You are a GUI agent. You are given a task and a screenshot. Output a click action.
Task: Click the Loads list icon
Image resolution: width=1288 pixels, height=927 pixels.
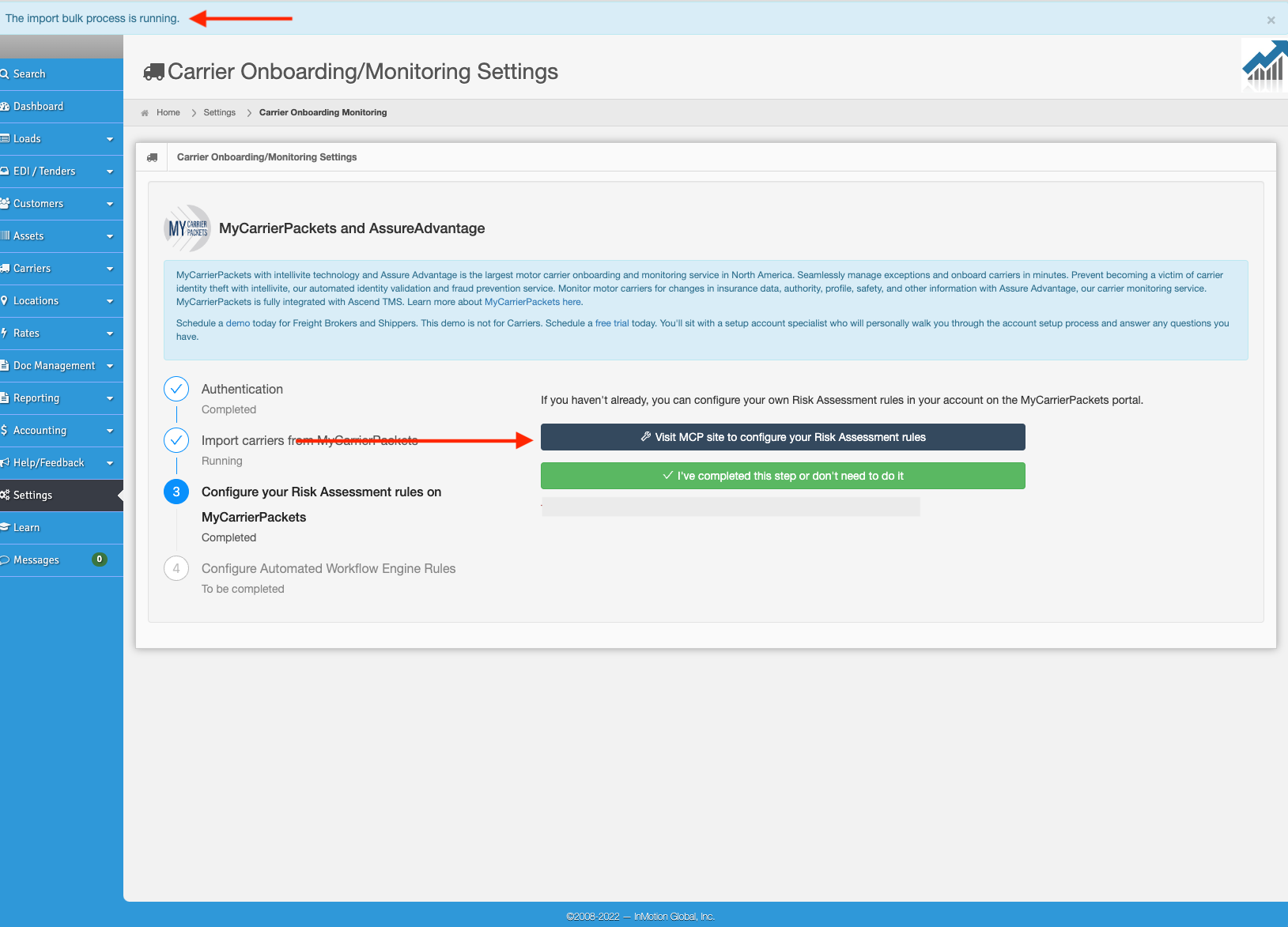pyautogui.click(x=5, y=139)
